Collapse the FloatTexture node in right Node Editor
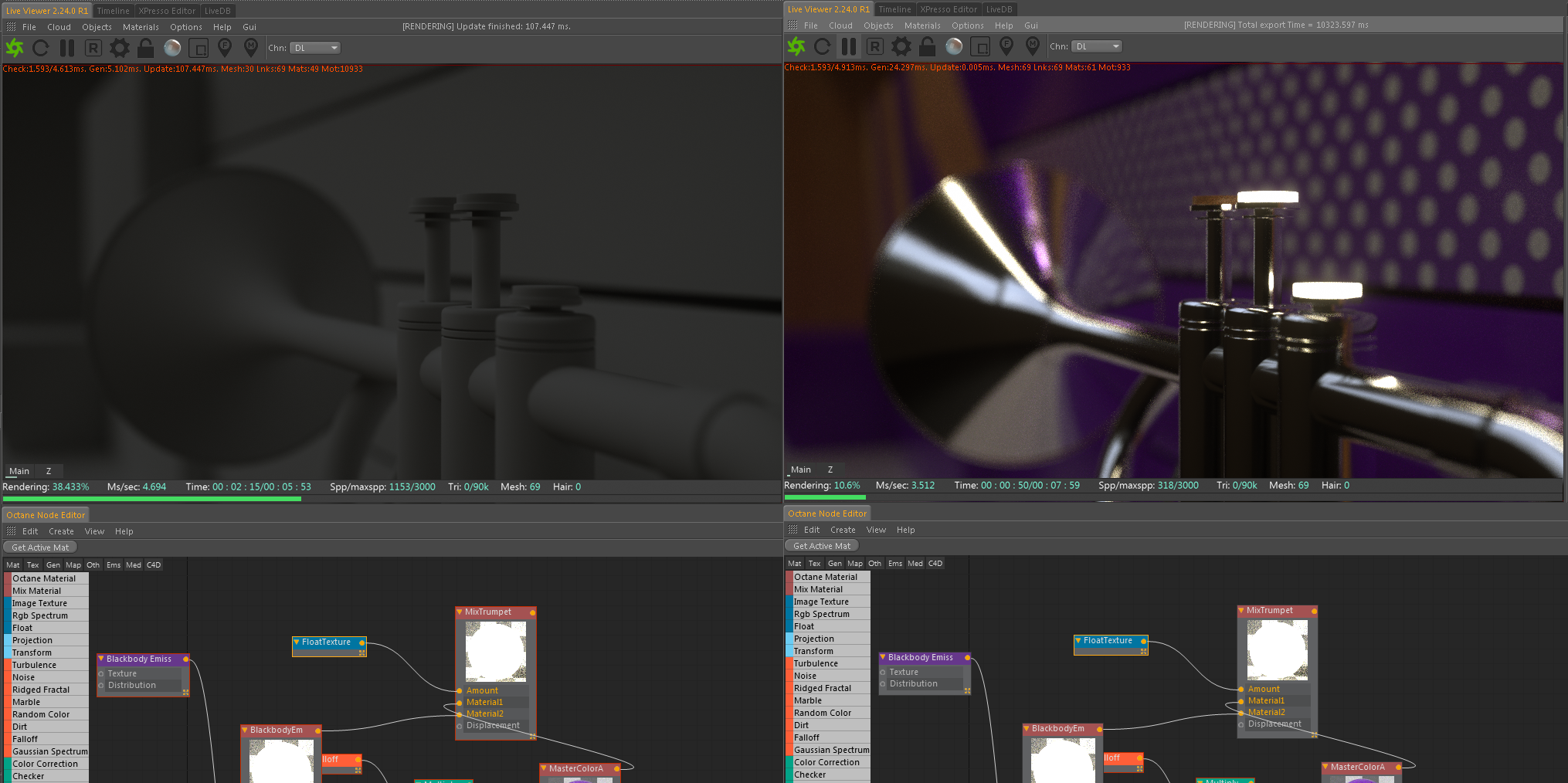This screenshot has height=783, width=1568. coord(1078,640)
